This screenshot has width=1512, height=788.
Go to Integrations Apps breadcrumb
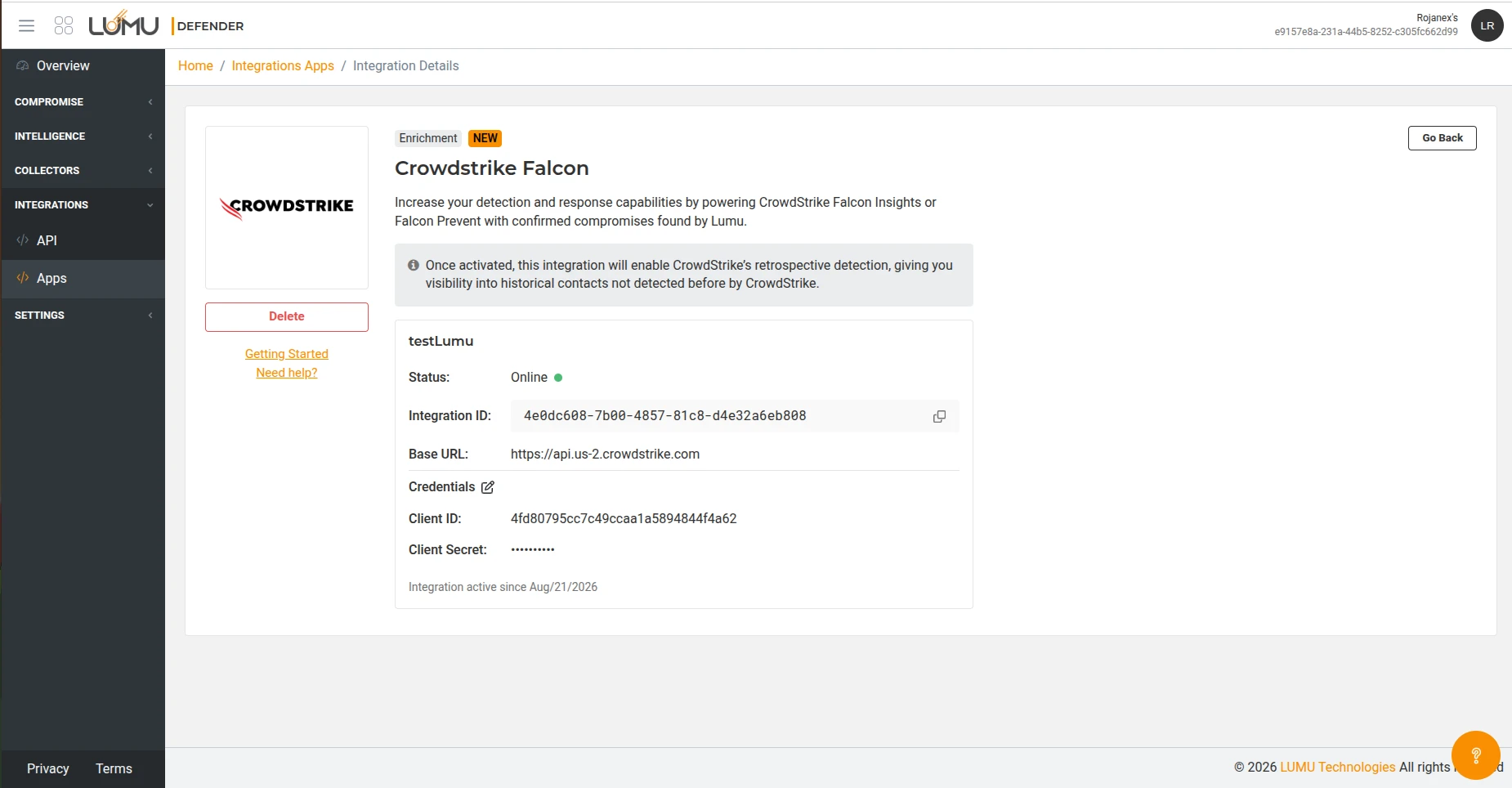click(x=283, y=66)
